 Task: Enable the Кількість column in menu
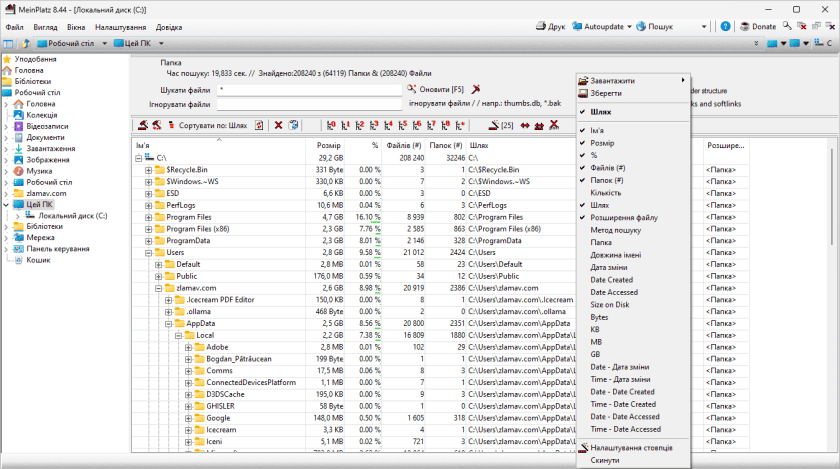tap(604, 192)
